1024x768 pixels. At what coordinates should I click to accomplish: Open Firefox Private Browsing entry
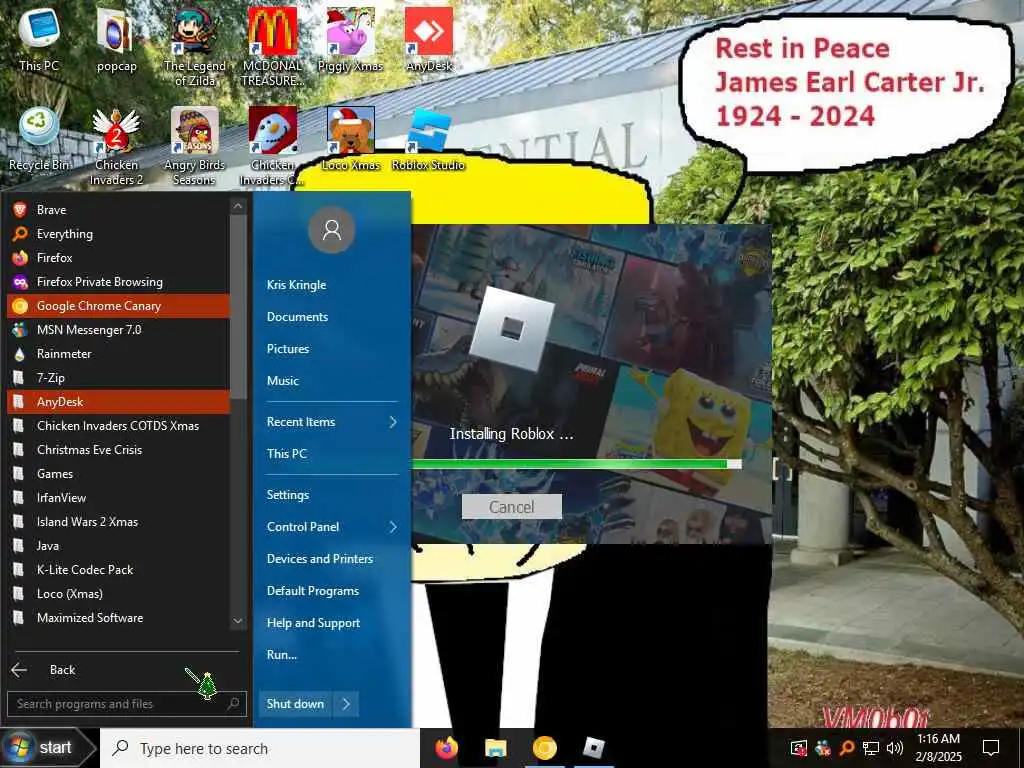tap(118, 282)
